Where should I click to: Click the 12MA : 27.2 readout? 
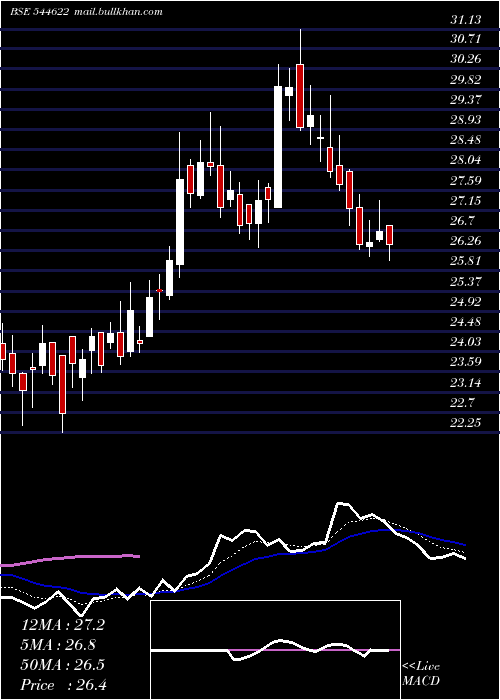[63, 625]
